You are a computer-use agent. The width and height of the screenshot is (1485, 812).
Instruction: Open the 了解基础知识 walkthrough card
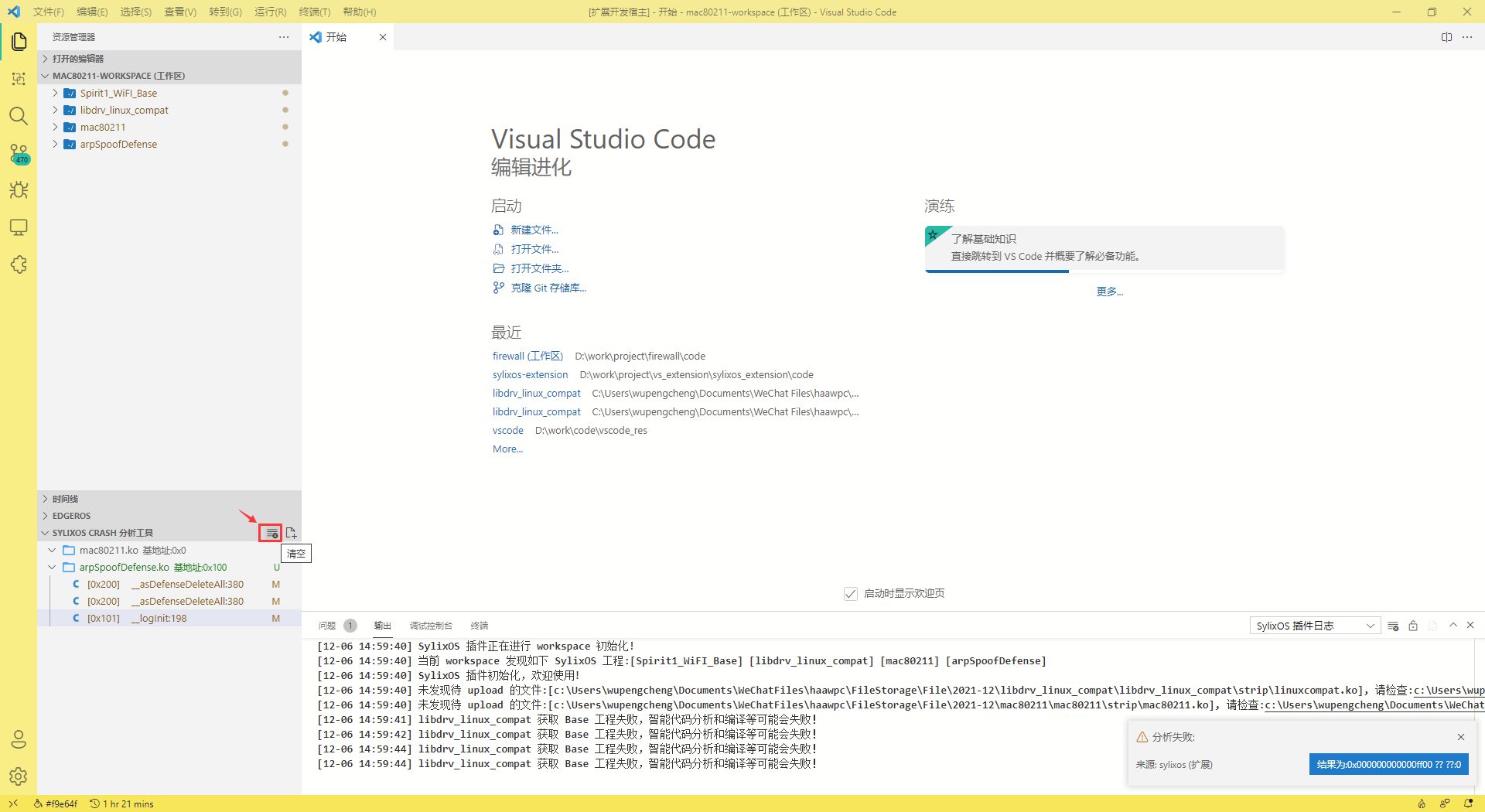(1104, 248)
